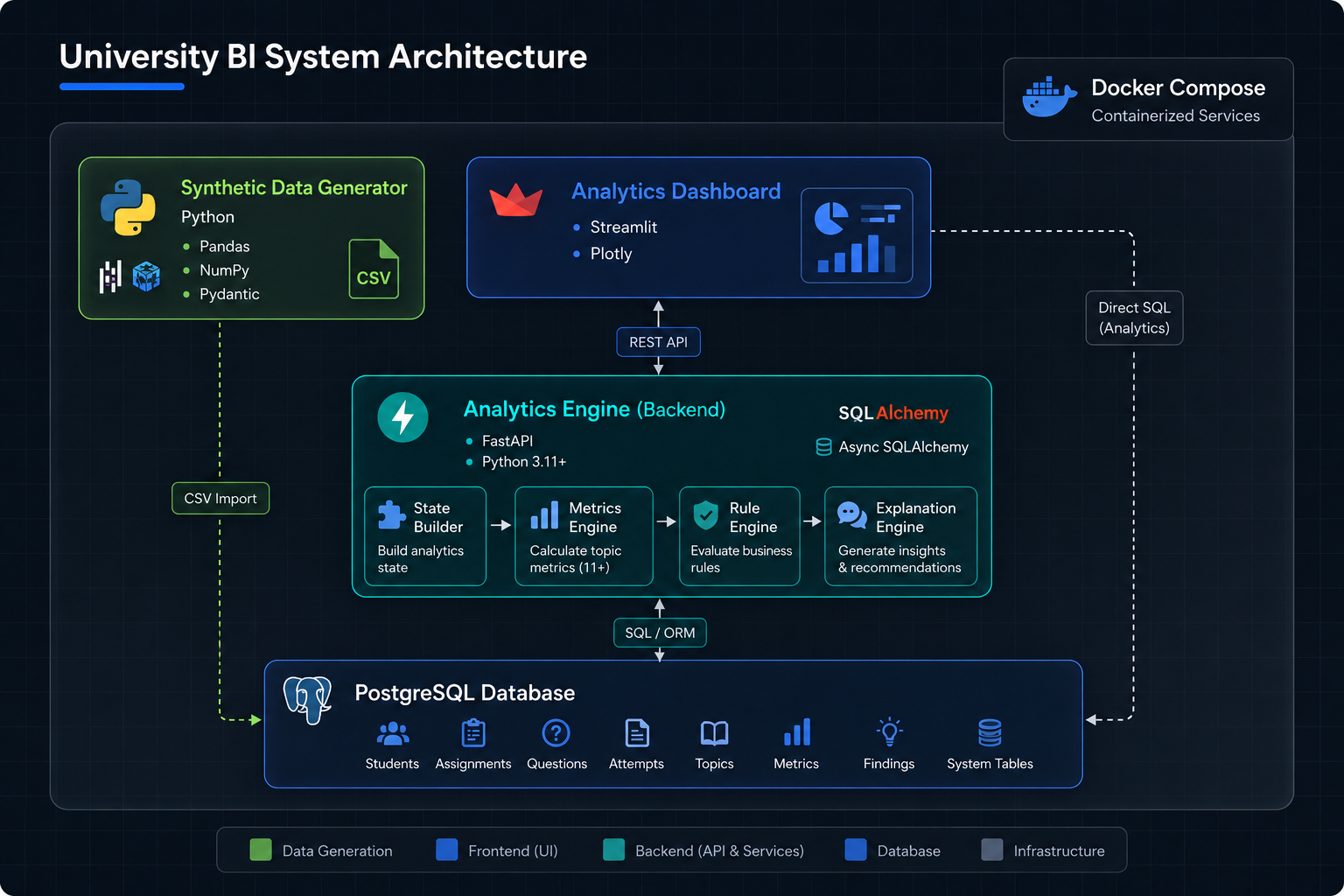Viewport: 1344px width, 896px height.
Task: Click the SQL / ORM connector label
Action: click(x=660, y=633)
